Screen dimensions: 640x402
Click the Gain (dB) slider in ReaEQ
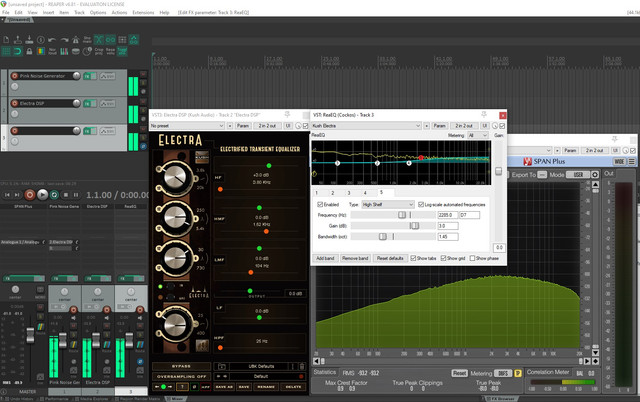[393, 226]
